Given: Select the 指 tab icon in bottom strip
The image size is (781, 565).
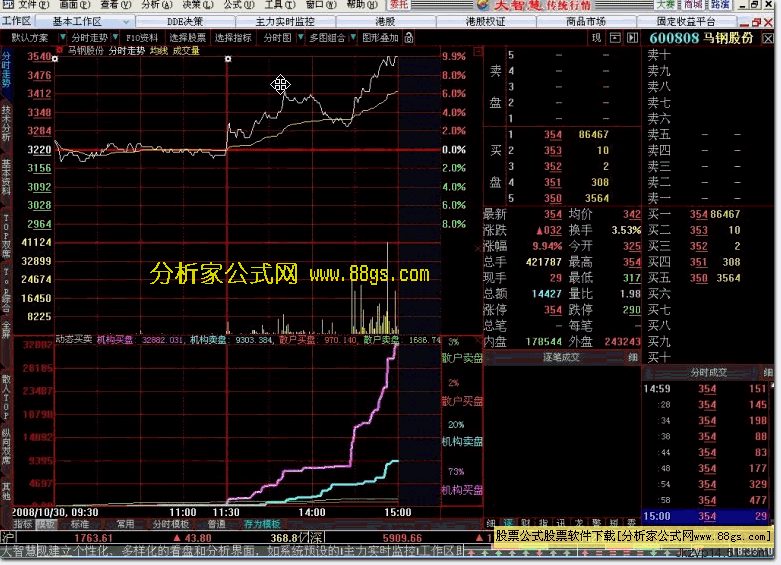Looking at the screenshot, I should (543, 523).
